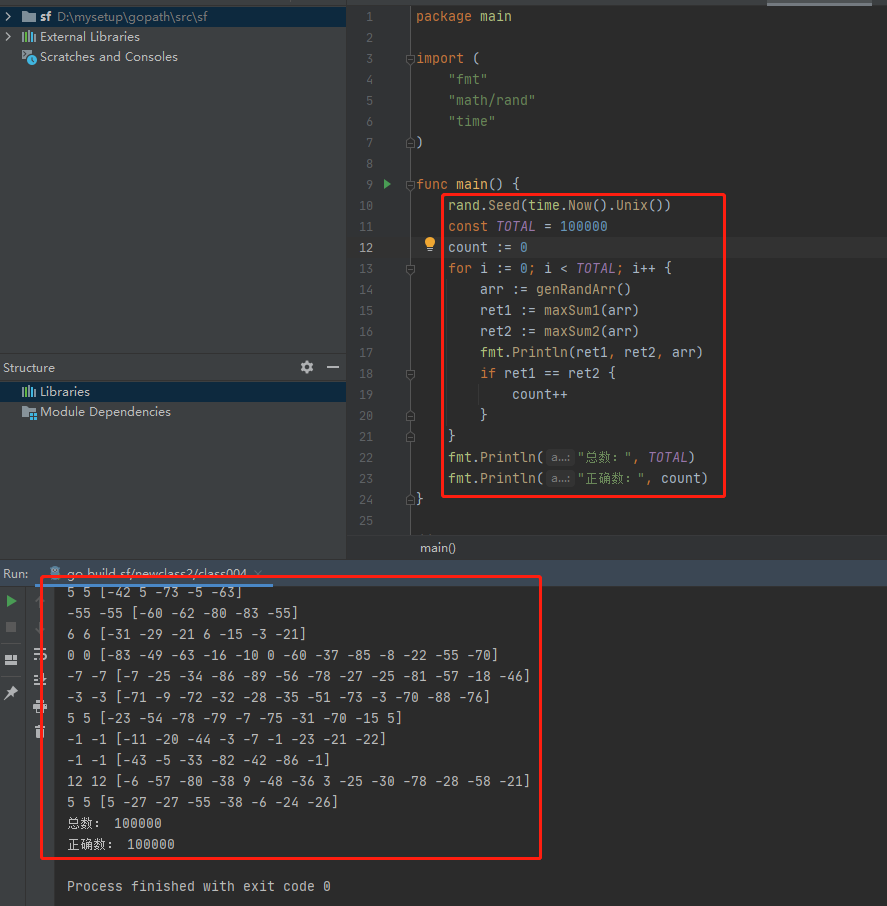Viewport: 887px width, 906px height.
Task: Click "math/rand" import string in the editor
Action: (492, 101)
